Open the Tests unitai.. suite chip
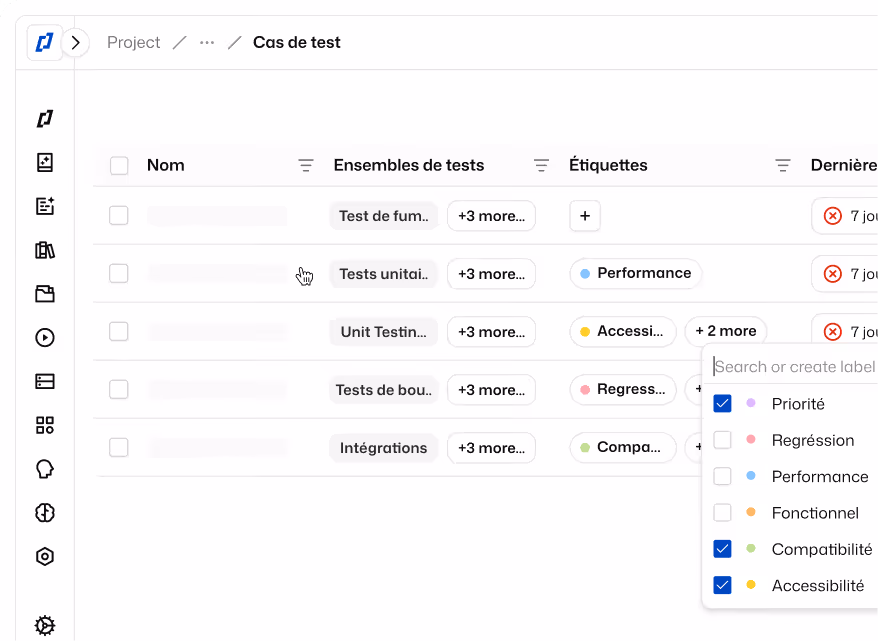The image size is (878, 641). tap(384, 274)
